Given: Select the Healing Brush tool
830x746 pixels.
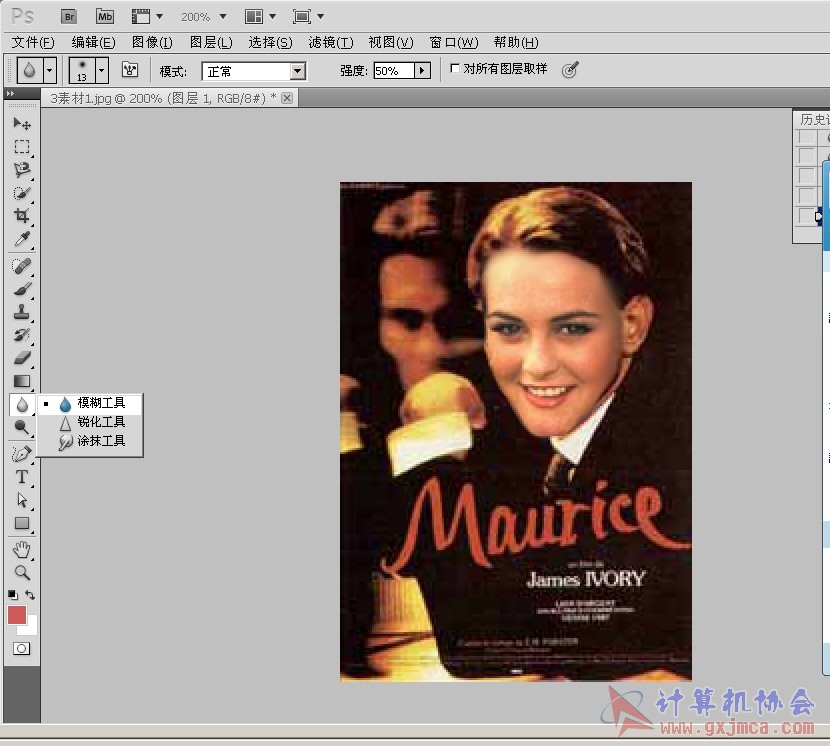Looking at the screenshot, I should click(22, 266).
